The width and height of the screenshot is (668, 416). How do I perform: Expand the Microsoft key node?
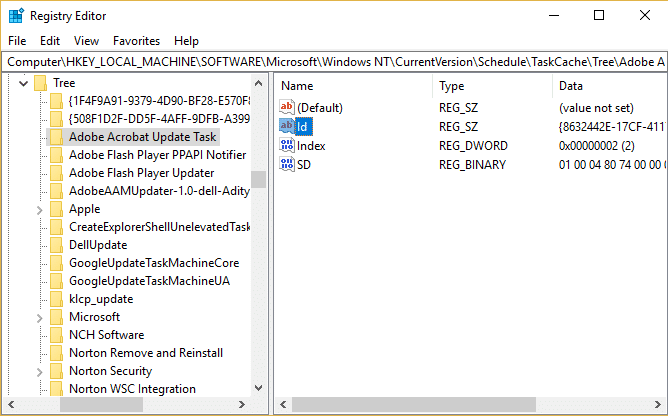click(x=38, y=317)
